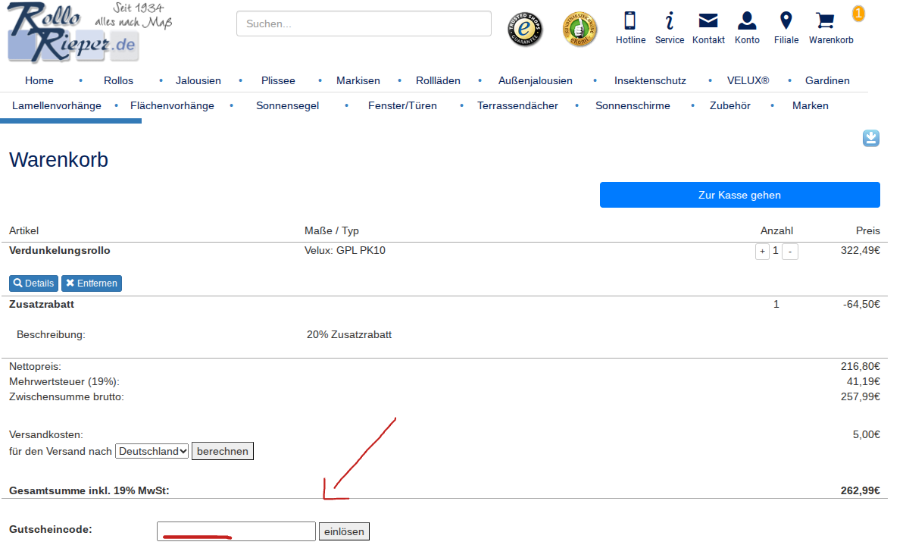Viewport: 906px width, 545px height.
Task: Click the Trusted Shops badge
Action: [x=525, y=29]
